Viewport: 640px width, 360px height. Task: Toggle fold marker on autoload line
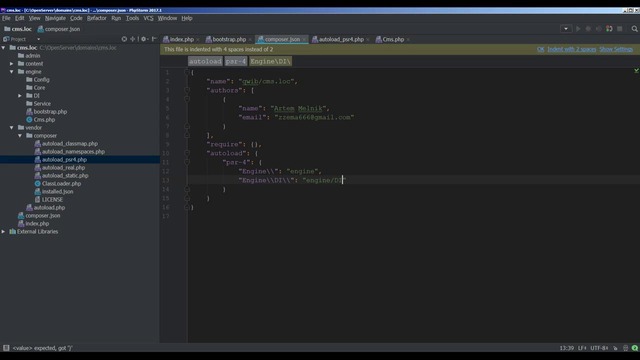[x=187, y=153]
